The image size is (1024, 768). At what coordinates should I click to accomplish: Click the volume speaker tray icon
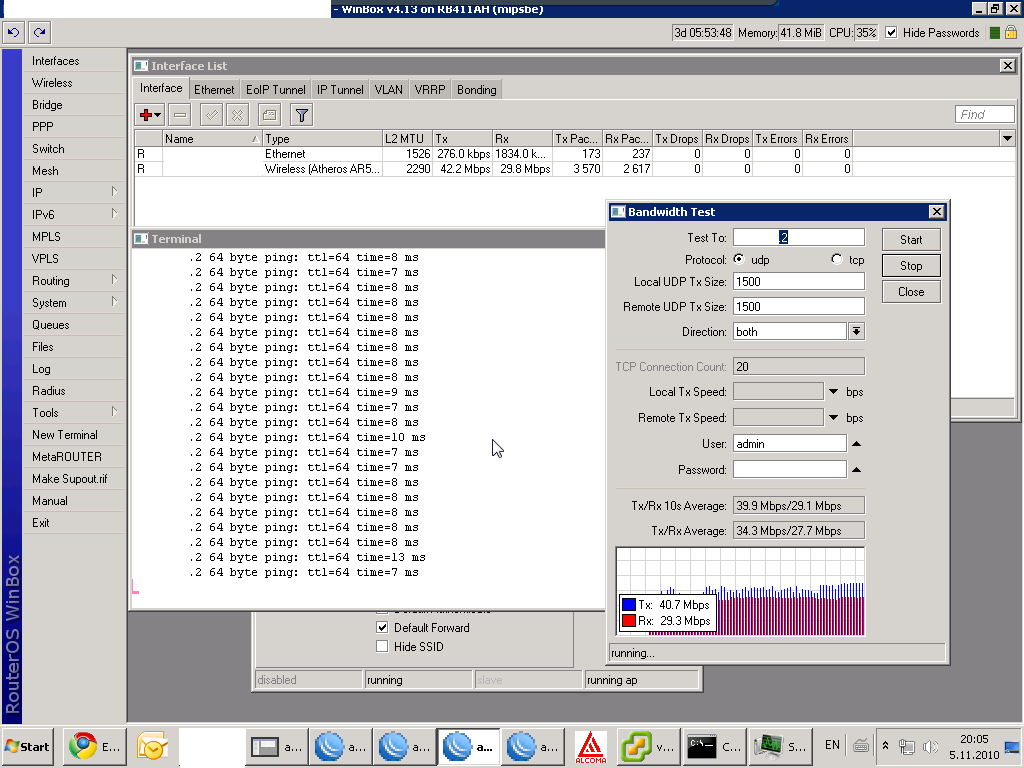point(930,746)
